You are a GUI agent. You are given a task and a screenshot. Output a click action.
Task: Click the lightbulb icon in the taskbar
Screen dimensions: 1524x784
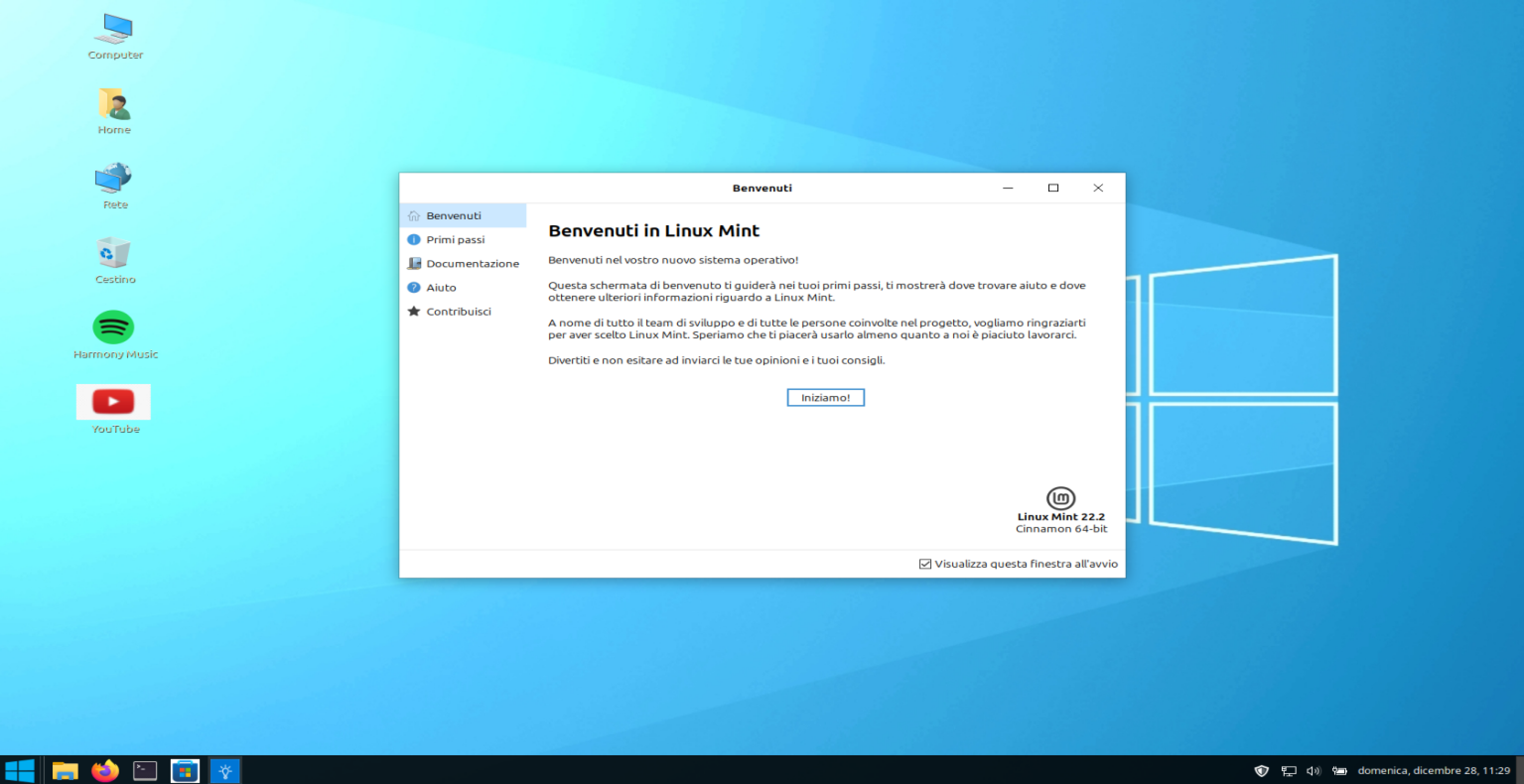click(224, 771)
